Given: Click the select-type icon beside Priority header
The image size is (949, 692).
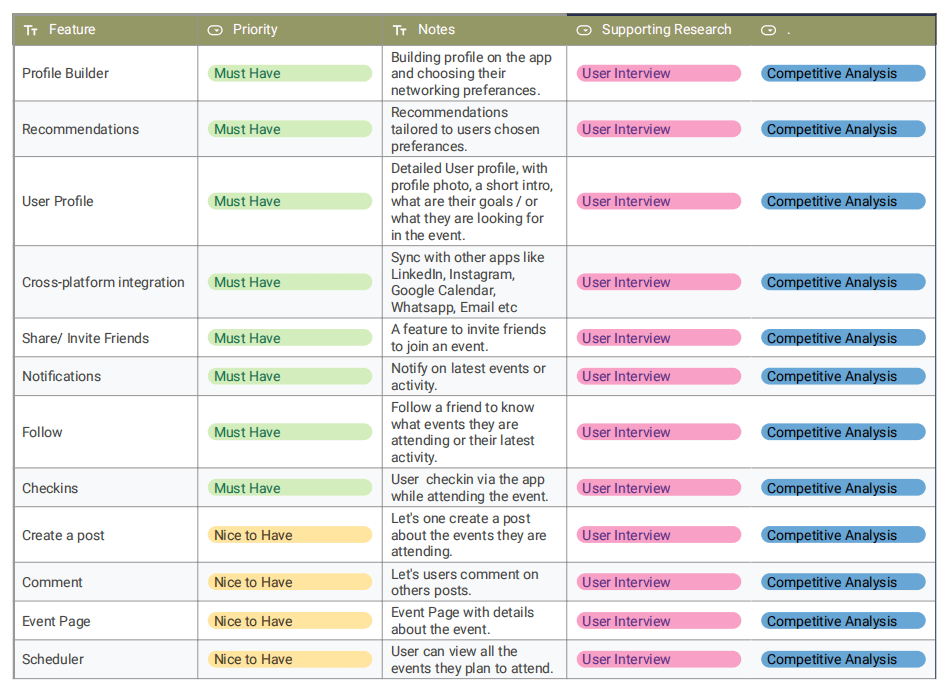Looking at the screenshot, I should coord(215,30).
